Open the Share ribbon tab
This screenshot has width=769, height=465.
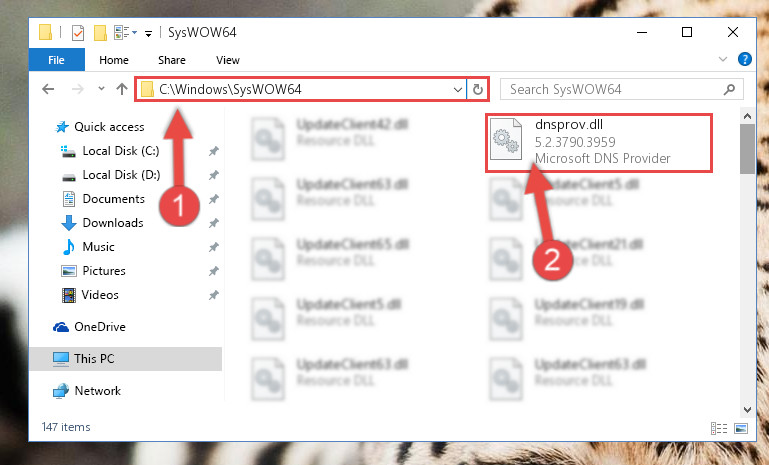click(172, 60)
